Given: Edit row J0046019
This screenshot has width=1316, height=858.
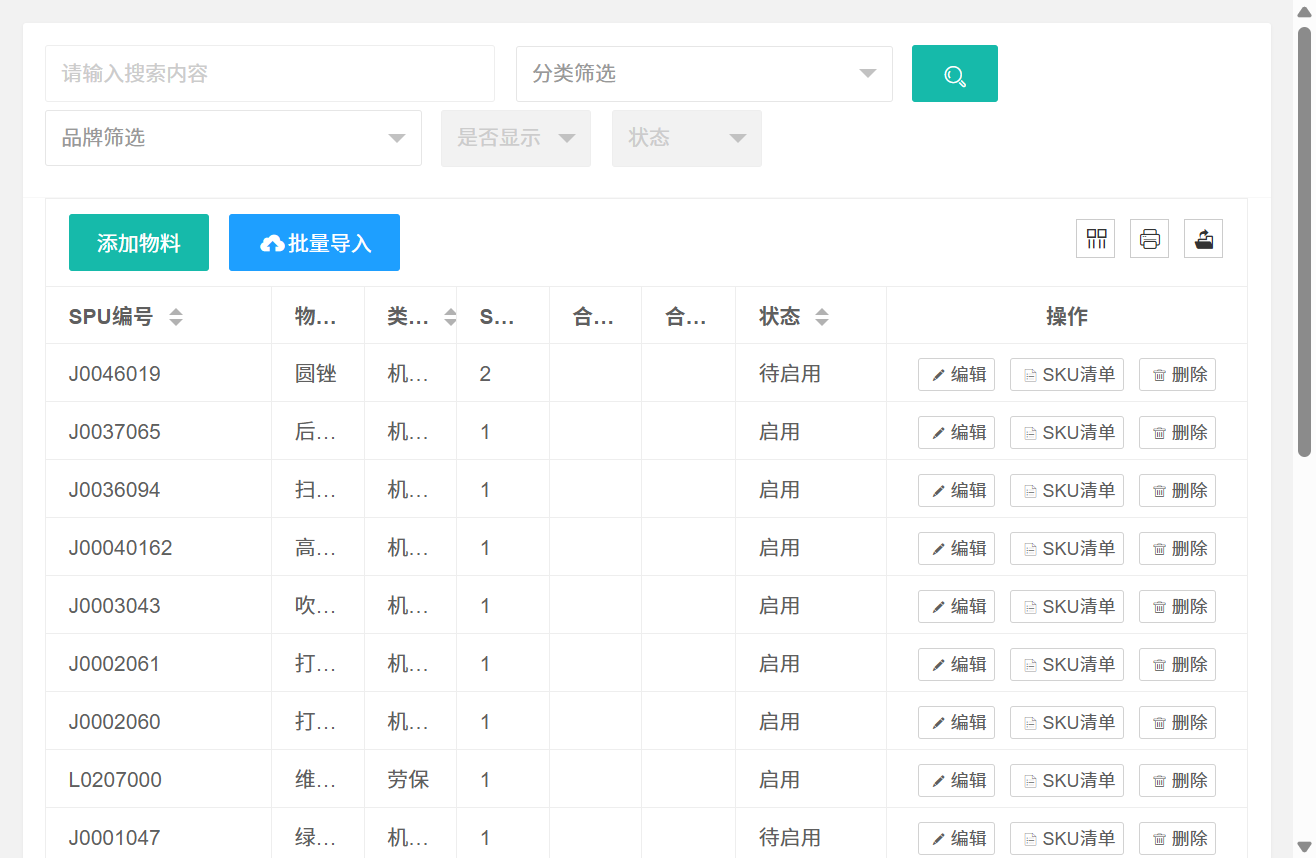Looking at the screenshot, I should (x=956, y=375).
